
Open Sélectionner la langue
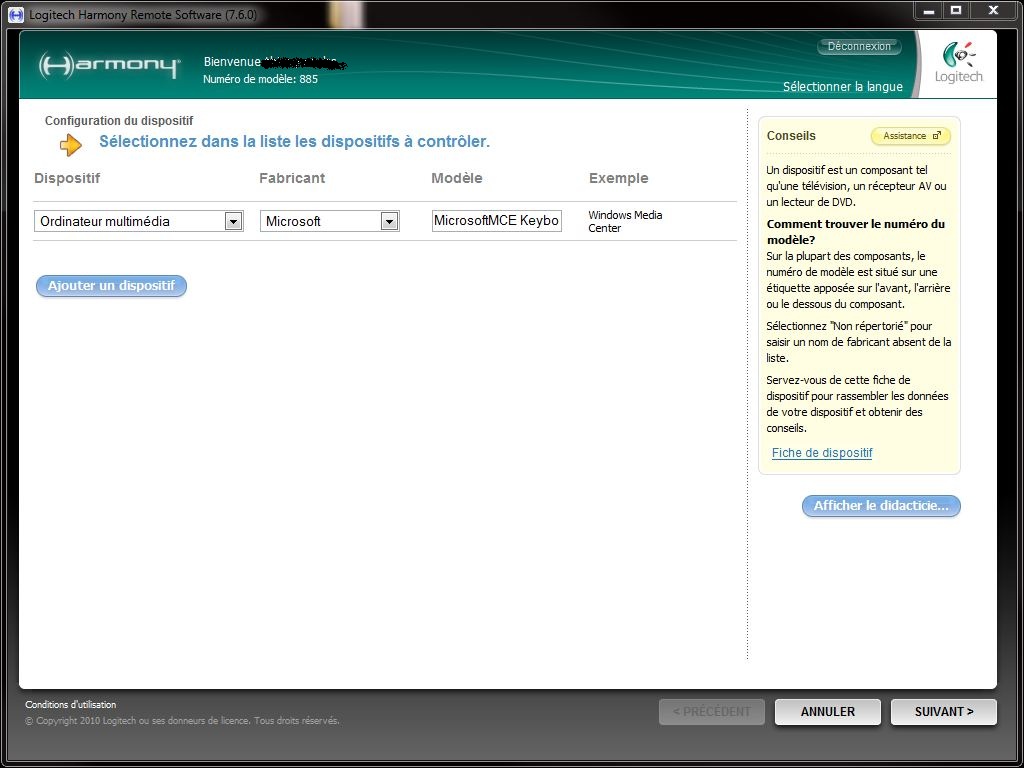point(842,87)
